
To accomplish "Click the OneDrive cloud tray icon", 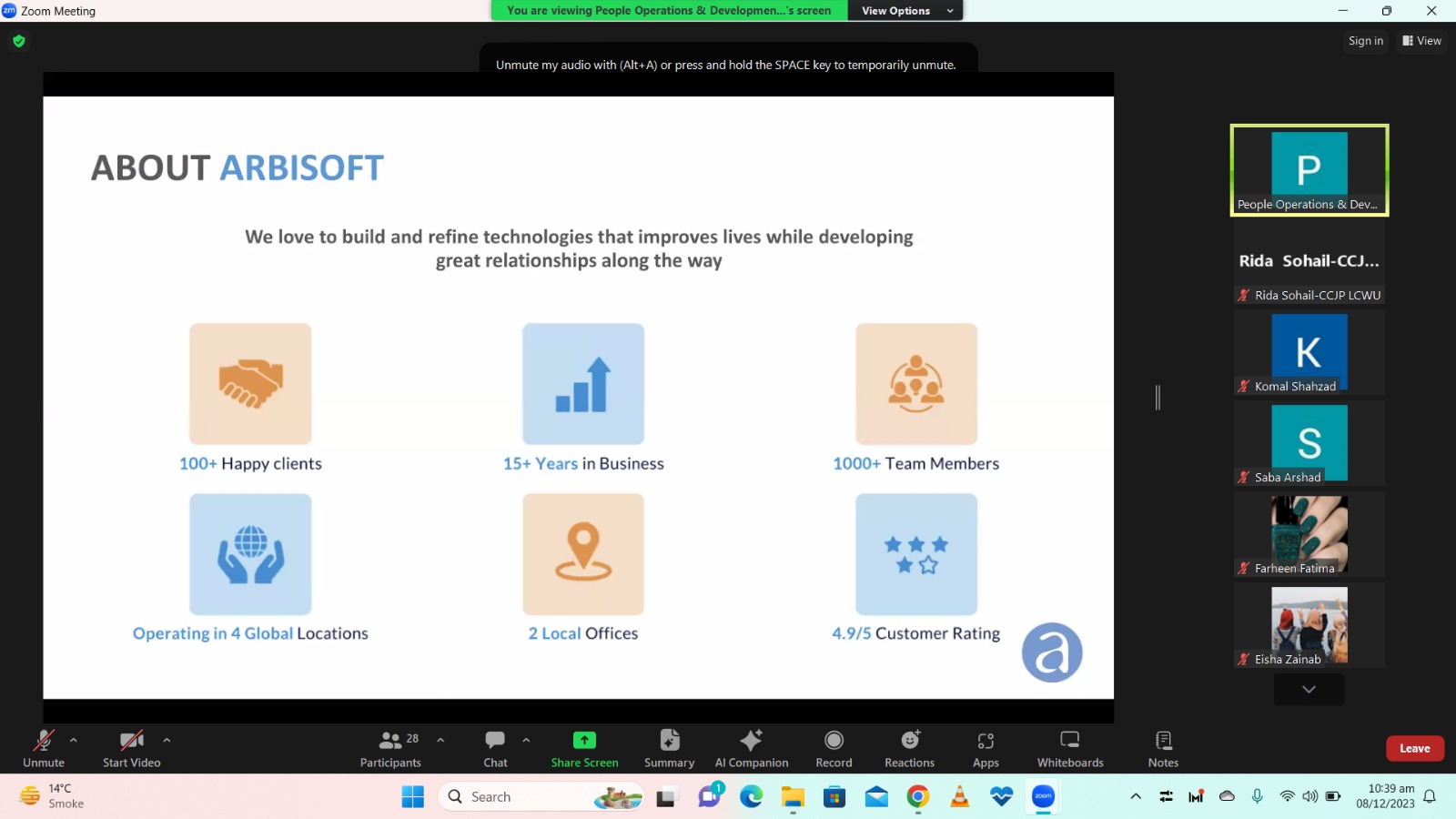I will (1227, 796).
